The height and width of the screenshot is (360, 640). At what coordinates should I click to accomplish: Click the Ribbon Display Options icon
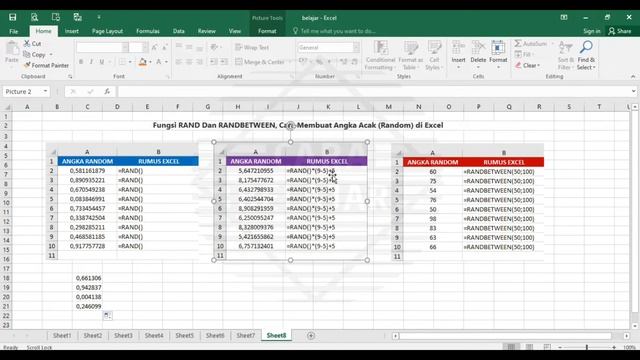point(564,18)
